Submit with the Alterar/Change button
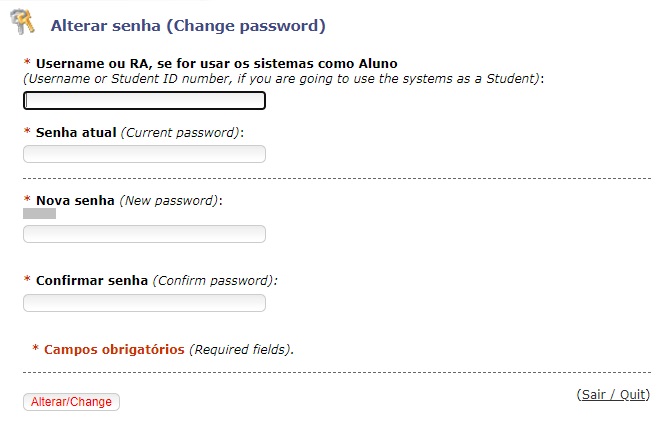Image resolution: width=671 pixels, height=434 pixels. tap(71, 402)
